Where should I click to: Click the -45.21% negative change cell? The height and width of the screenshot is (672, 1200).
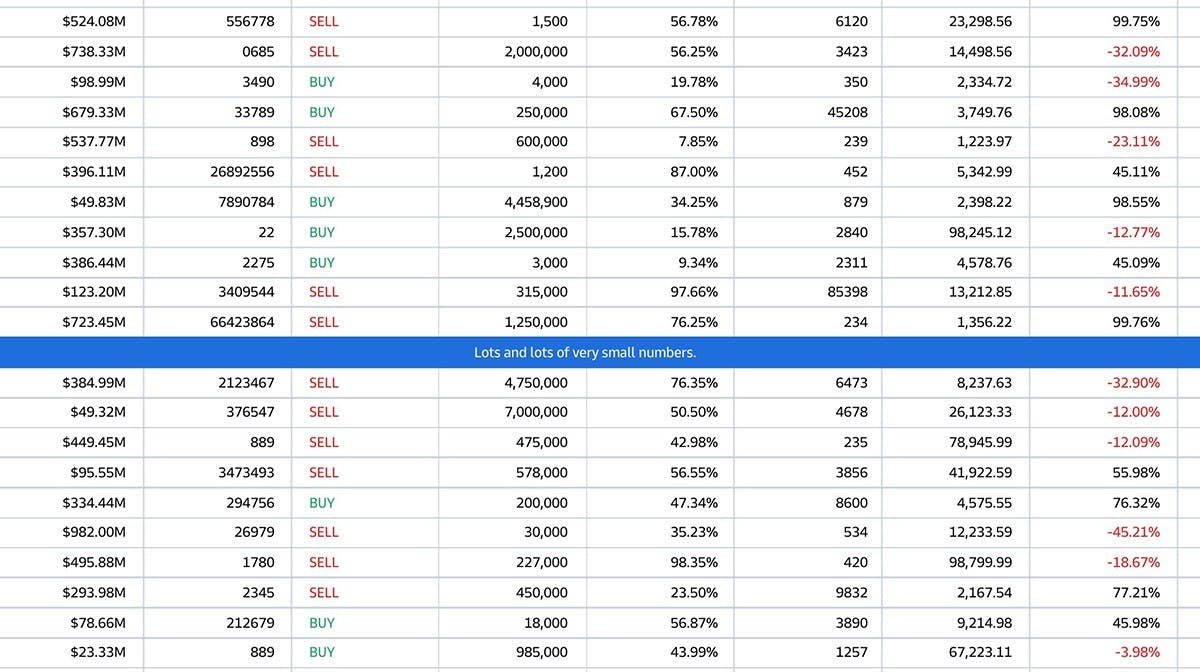pos(1133,532)
